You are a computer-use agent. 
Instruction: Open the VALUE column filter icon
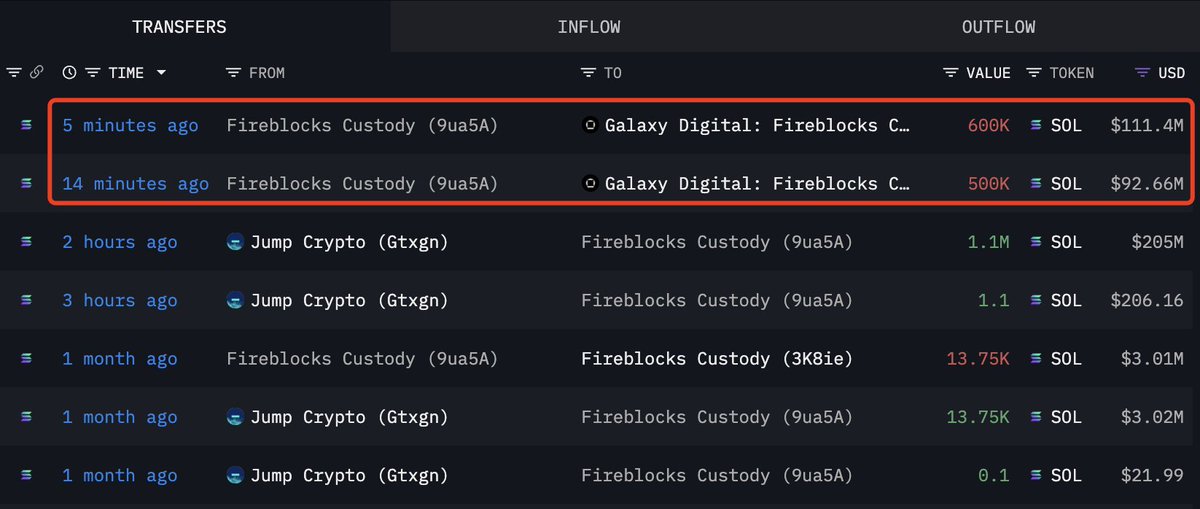[951, 72]
